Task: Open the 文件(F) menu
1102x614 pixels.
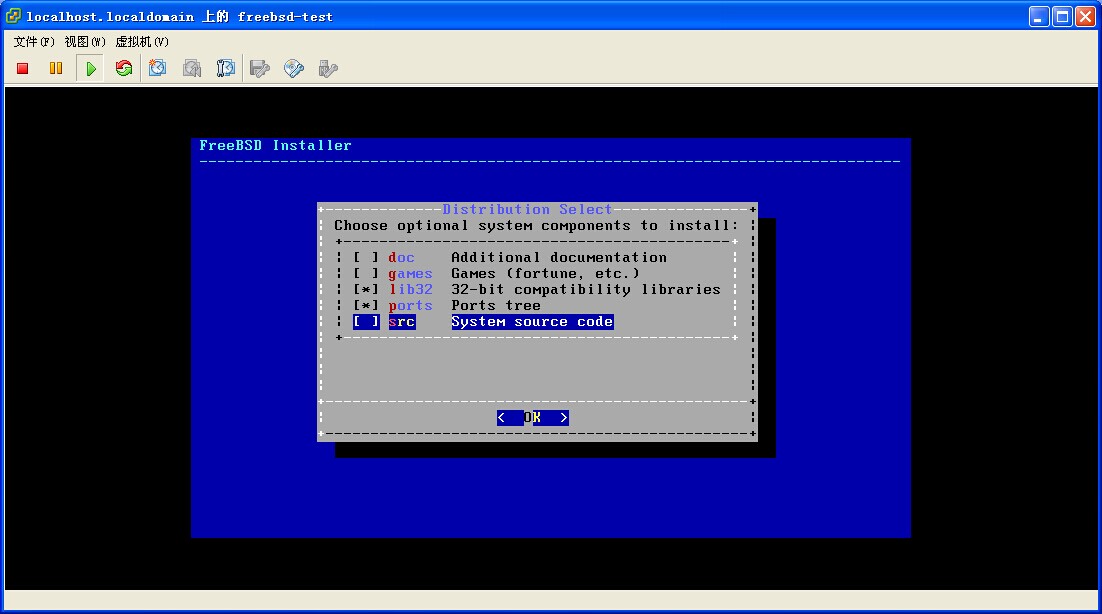Action: coord(34,42)
